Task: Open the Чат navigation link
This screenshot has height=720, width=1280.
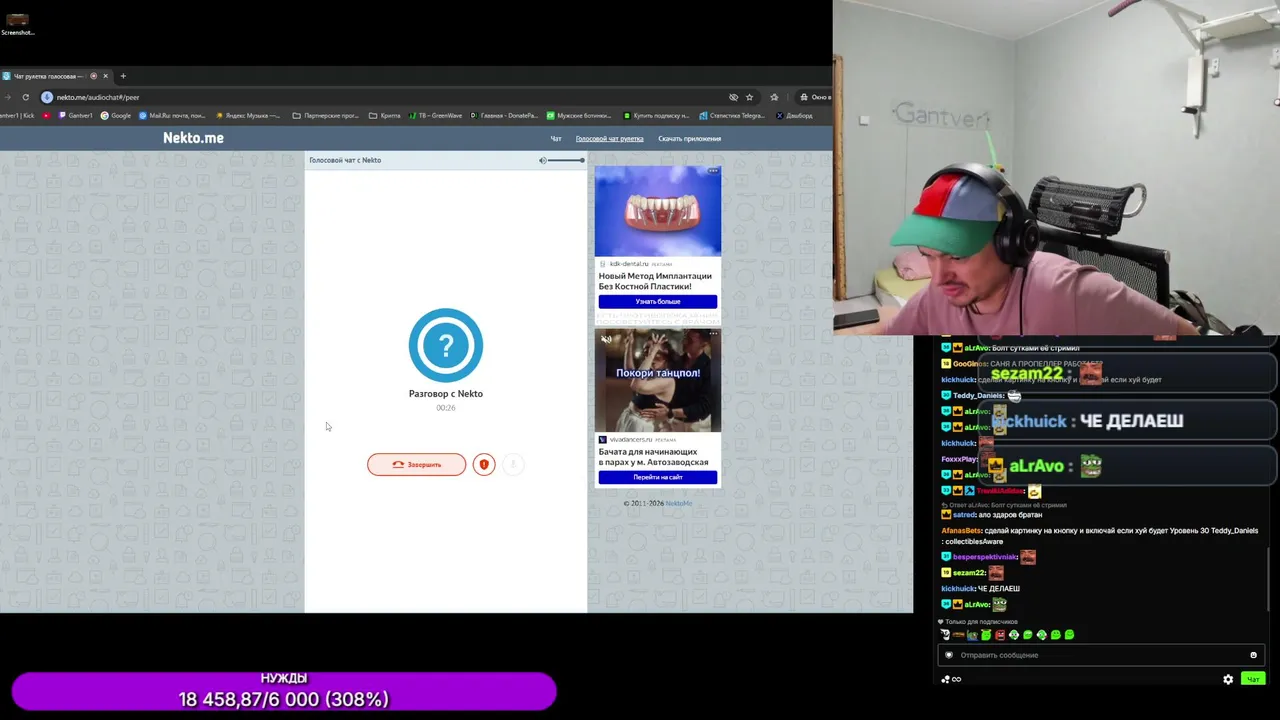Action: click(556, 139)
